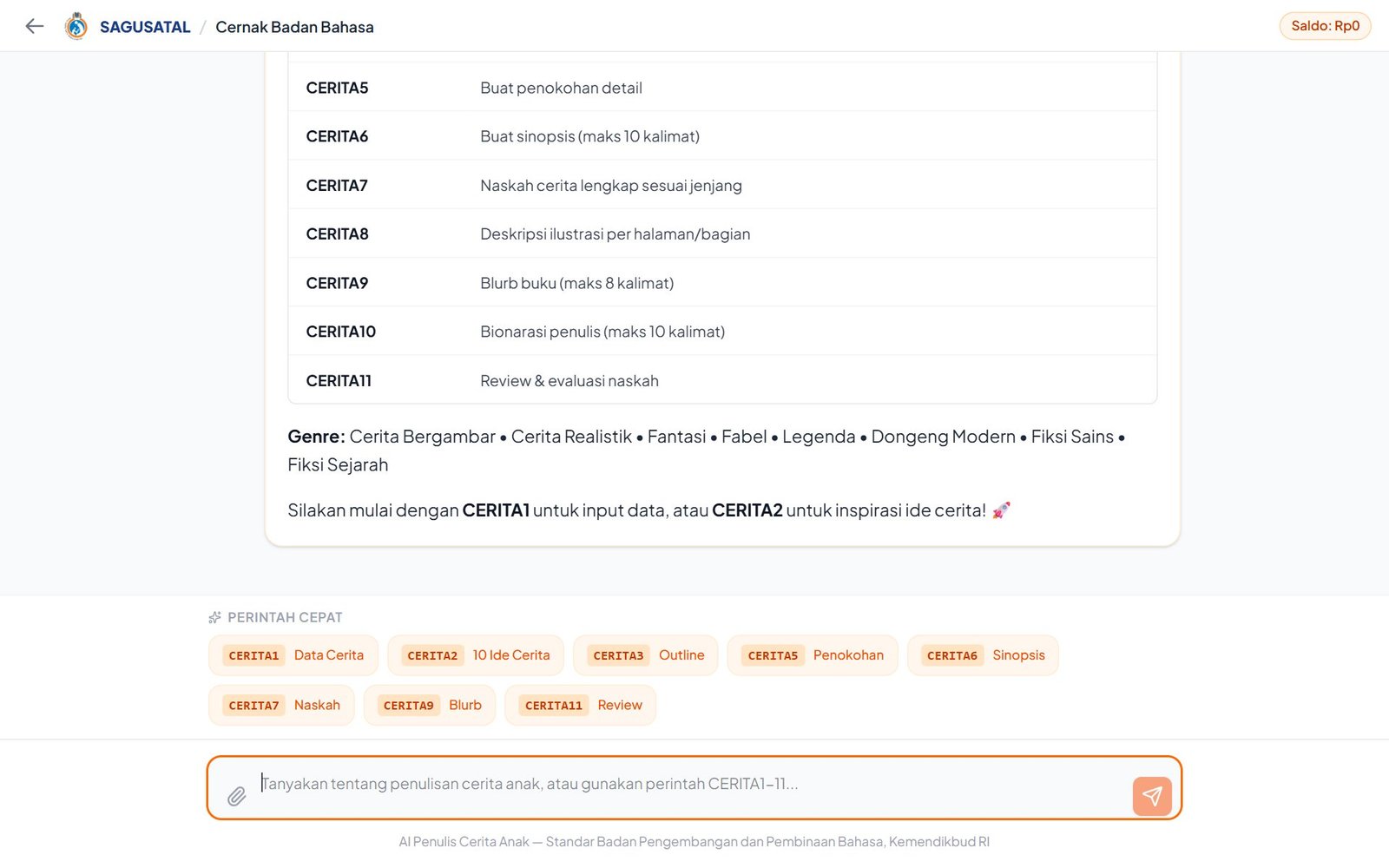1389x868 pixels.
Task: Trigger the CERITA6 Sinopsis quick command
Action: click(x=983, y=655)
